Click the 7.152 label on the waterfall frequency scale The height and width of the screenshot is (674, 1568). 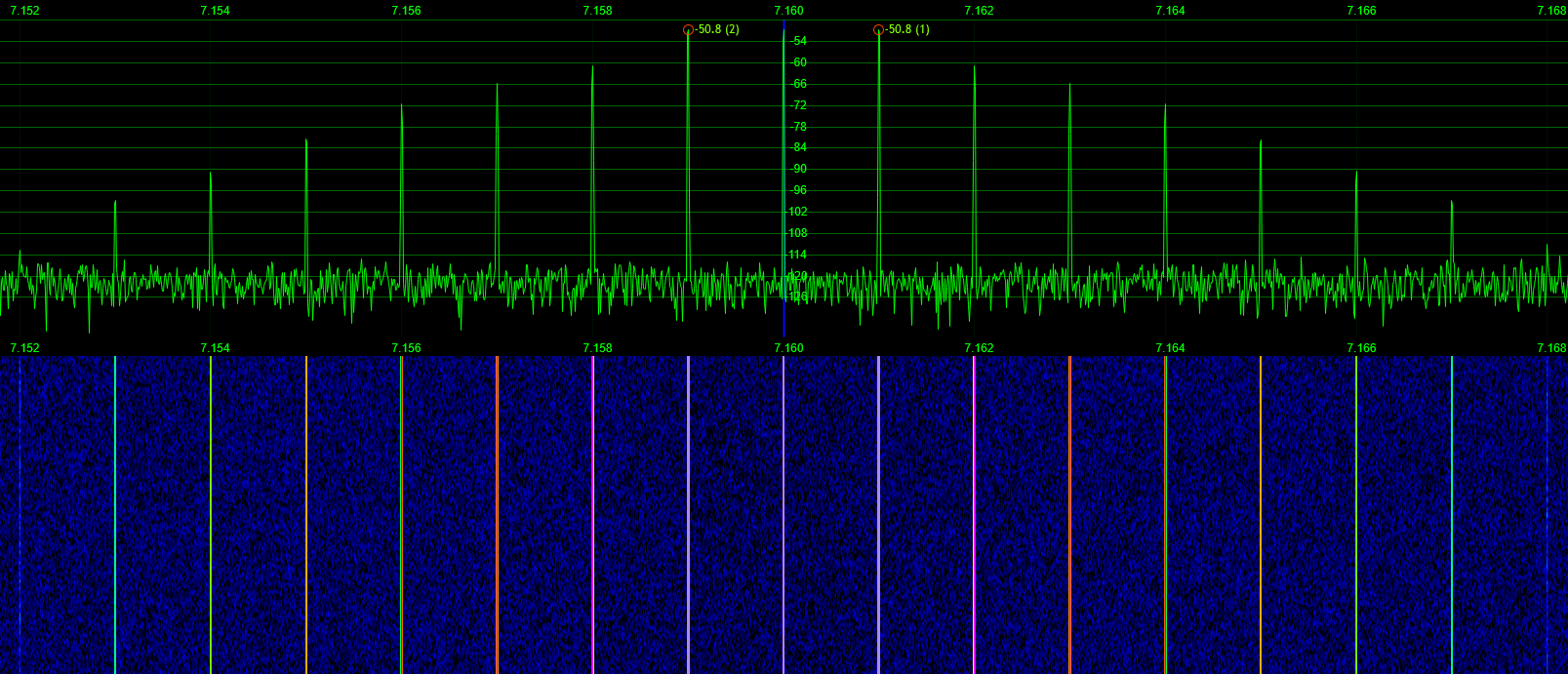tap(24, 348)
